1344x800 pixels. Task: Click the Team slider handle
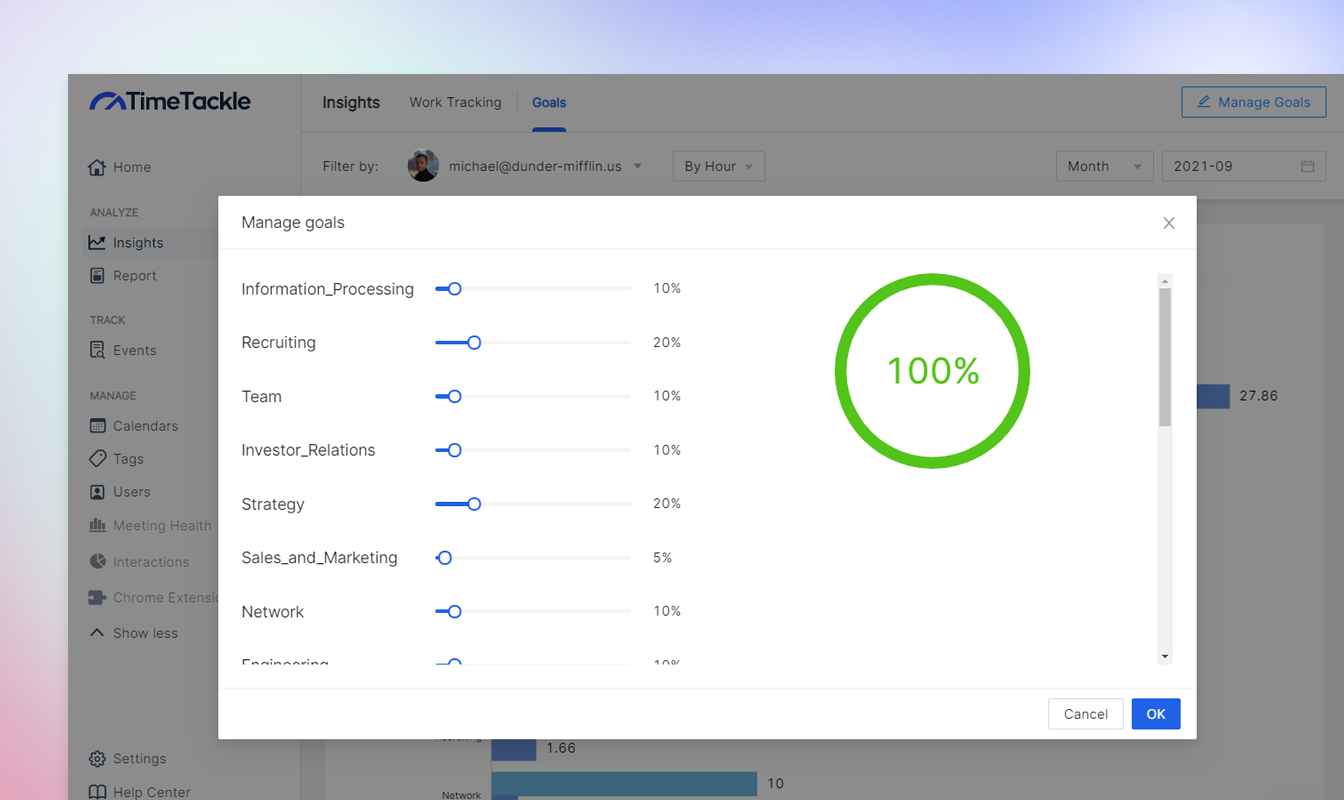(454, 396)
